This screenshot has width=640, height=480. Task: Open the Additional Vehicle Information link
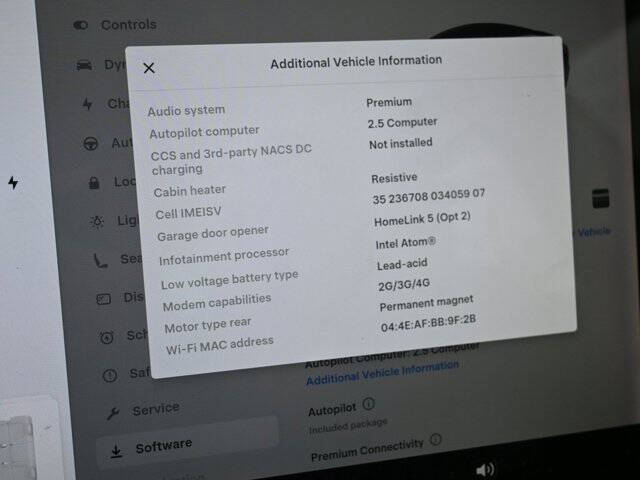tap(382, 373)
